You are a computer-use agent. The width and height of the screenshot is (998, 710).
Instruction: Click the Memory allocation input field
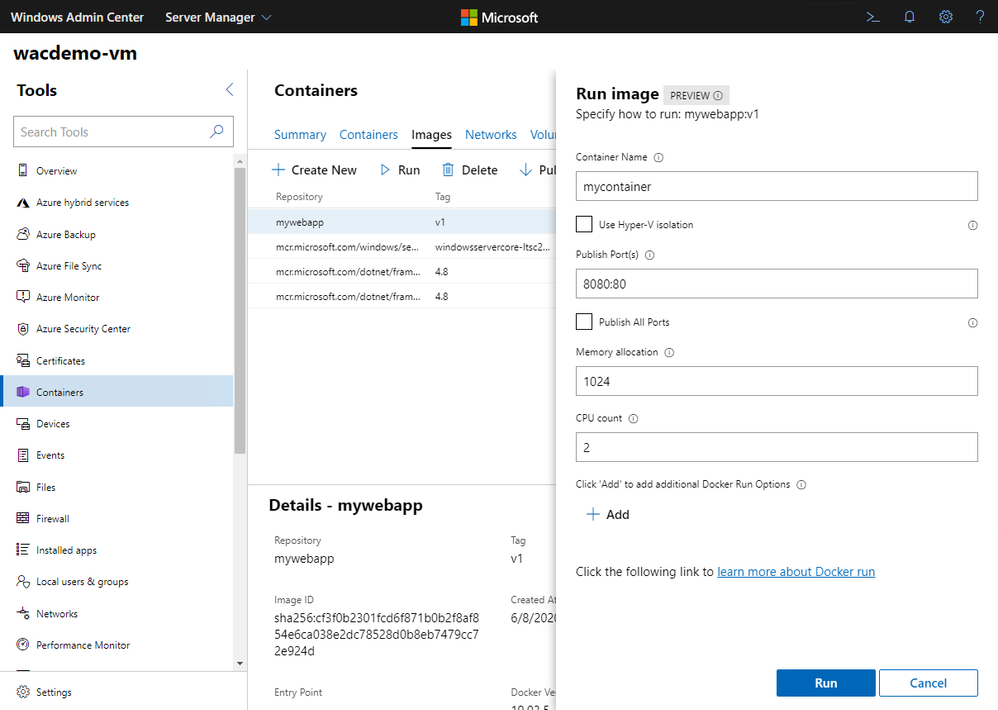[777, 381]
